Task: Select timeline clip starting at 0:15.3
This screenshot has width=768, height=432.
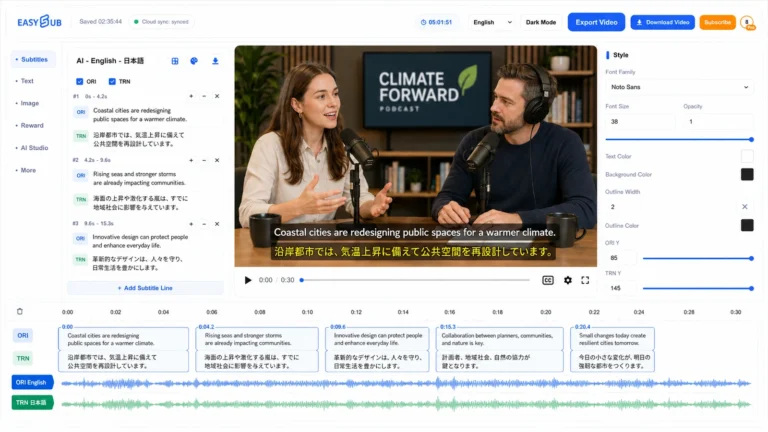Action: [x=500, y=350]
